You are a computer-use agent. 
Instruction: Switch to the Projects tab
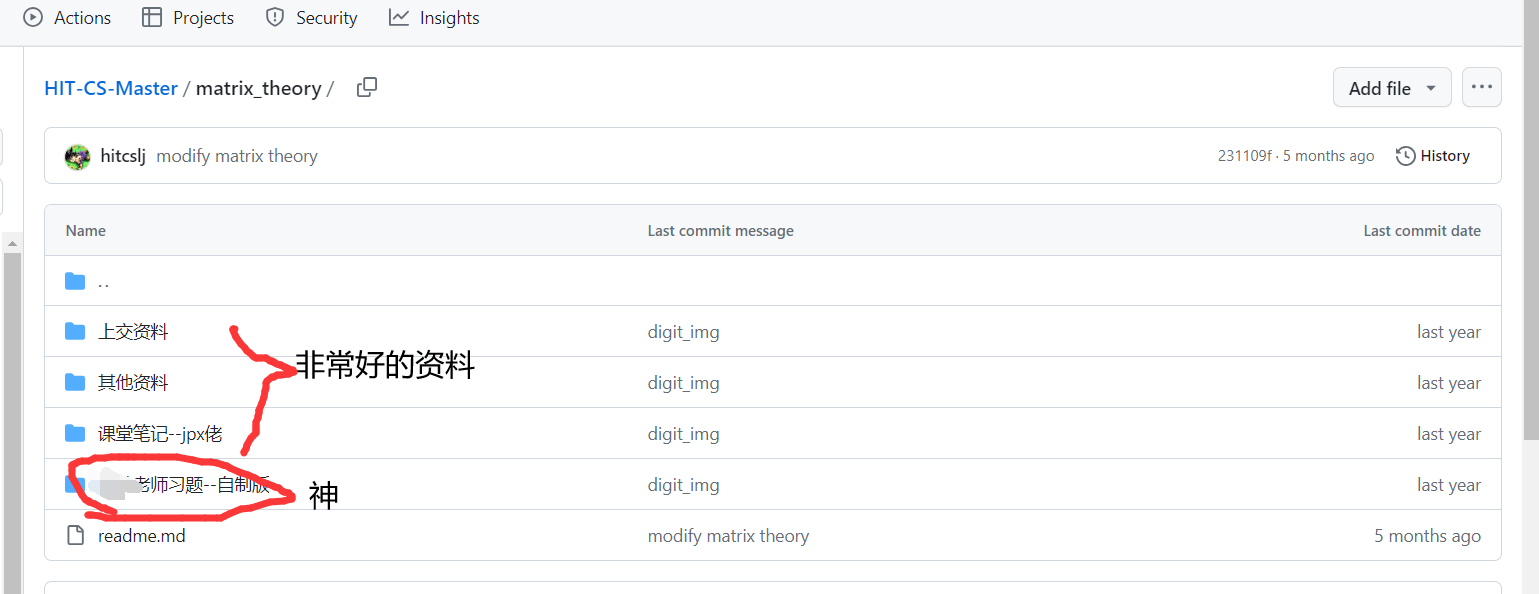pos(188,18)
